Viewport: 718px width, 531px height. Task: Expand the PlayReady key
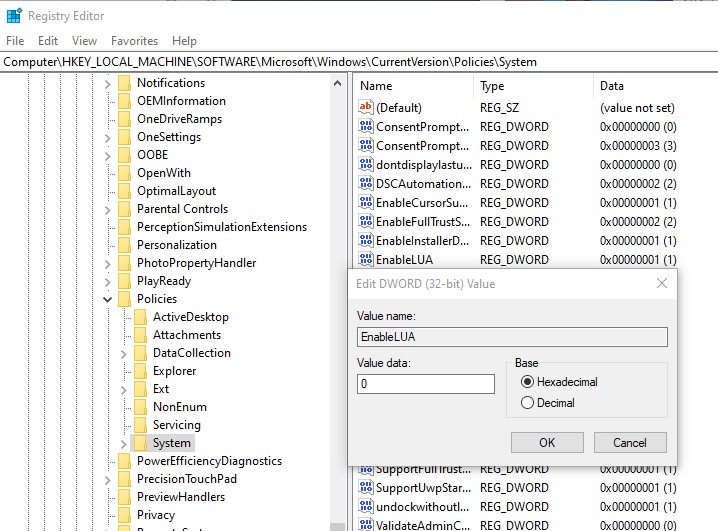point(107,282)
